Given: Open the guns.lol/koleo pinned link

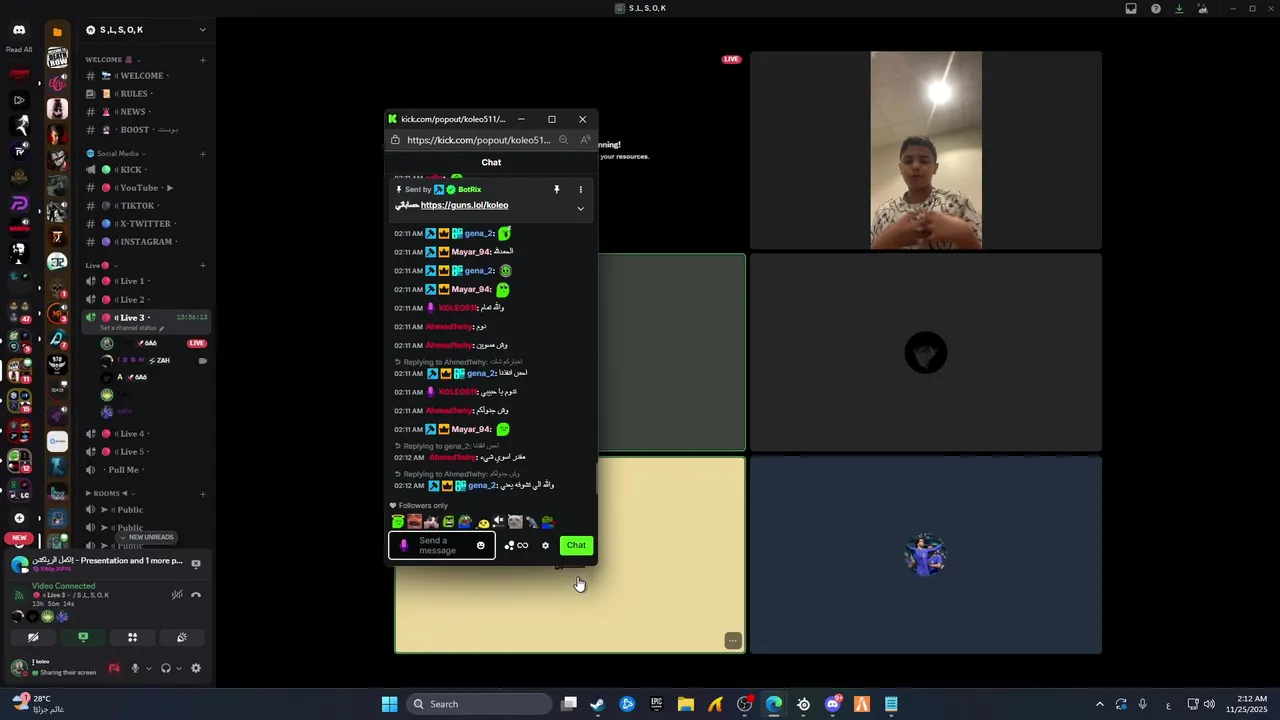Looking at the screenshot, I should [464, 205].
